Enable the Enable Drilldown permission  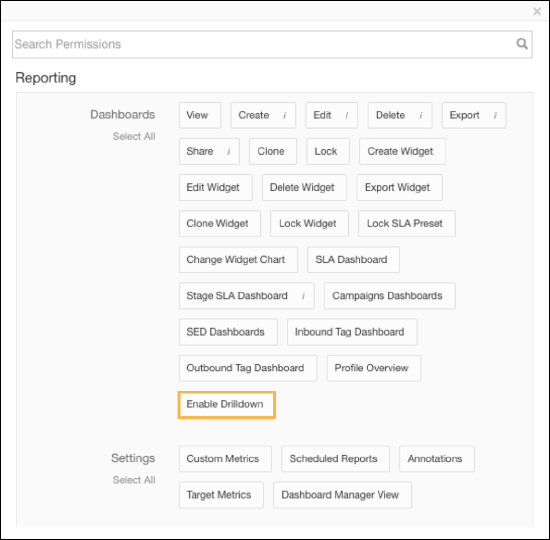pyautogui.click(x=227, y=405)
